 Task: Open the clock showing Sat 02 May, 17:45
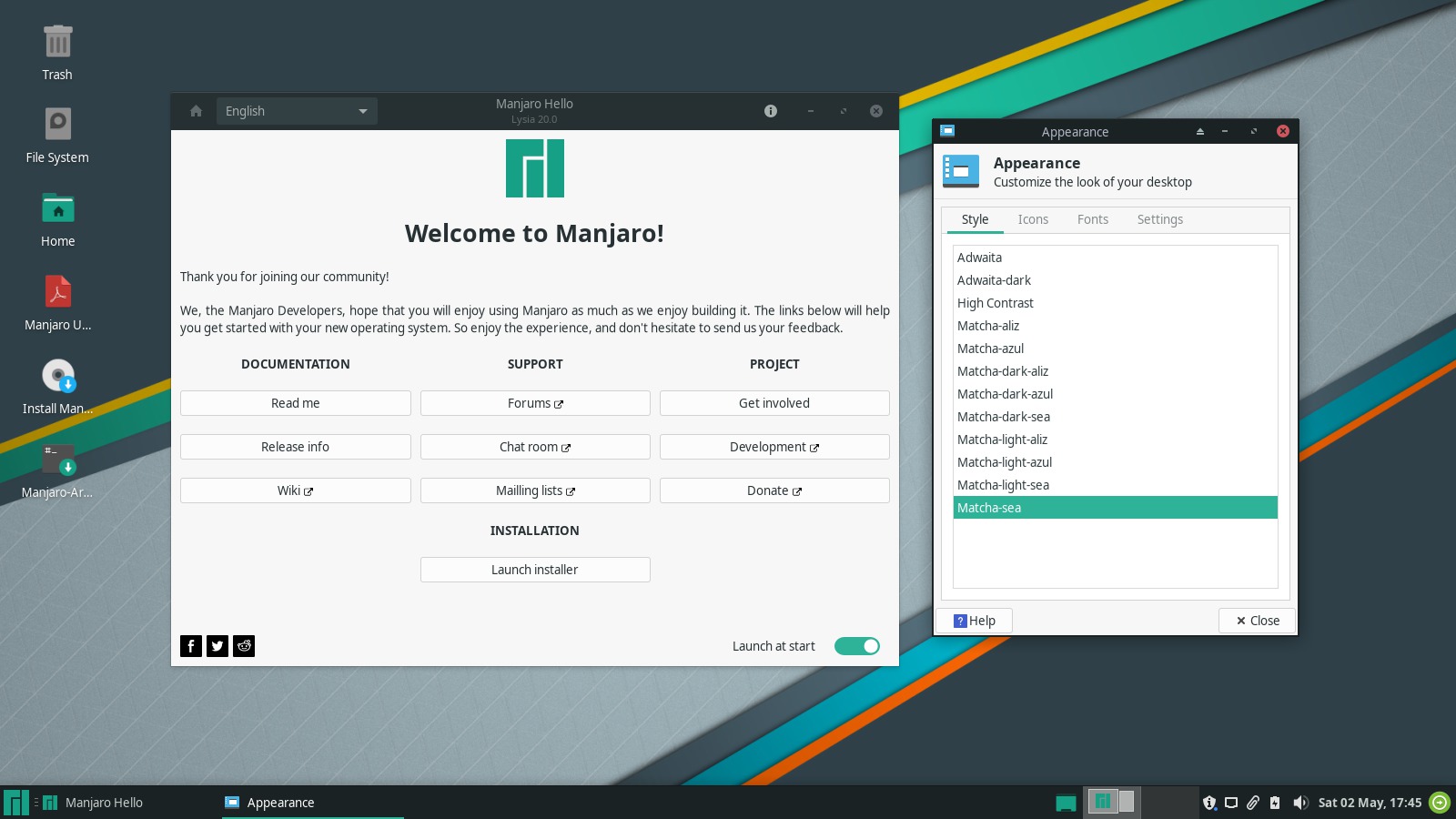click(x=1370, y=803)
